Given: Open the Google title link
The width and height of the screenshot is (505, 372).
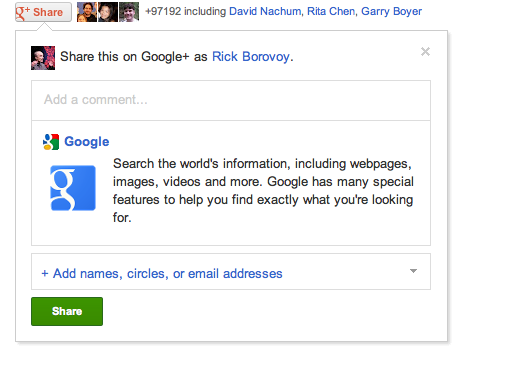Looking at the screenshot, I should [87, 142].
